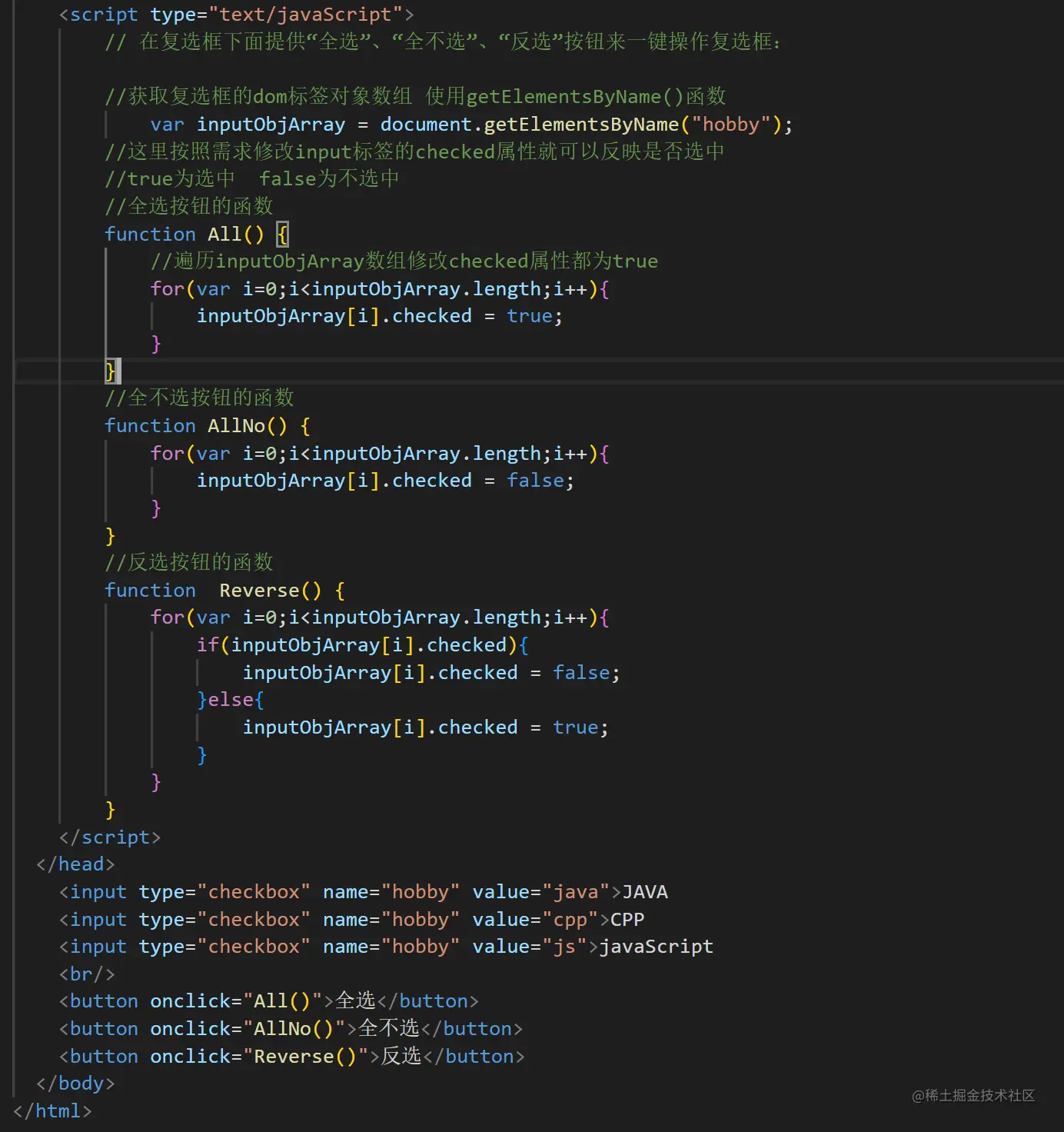Click the closing </body> tag
1064x1132 pixels.
click(75, 1084)
